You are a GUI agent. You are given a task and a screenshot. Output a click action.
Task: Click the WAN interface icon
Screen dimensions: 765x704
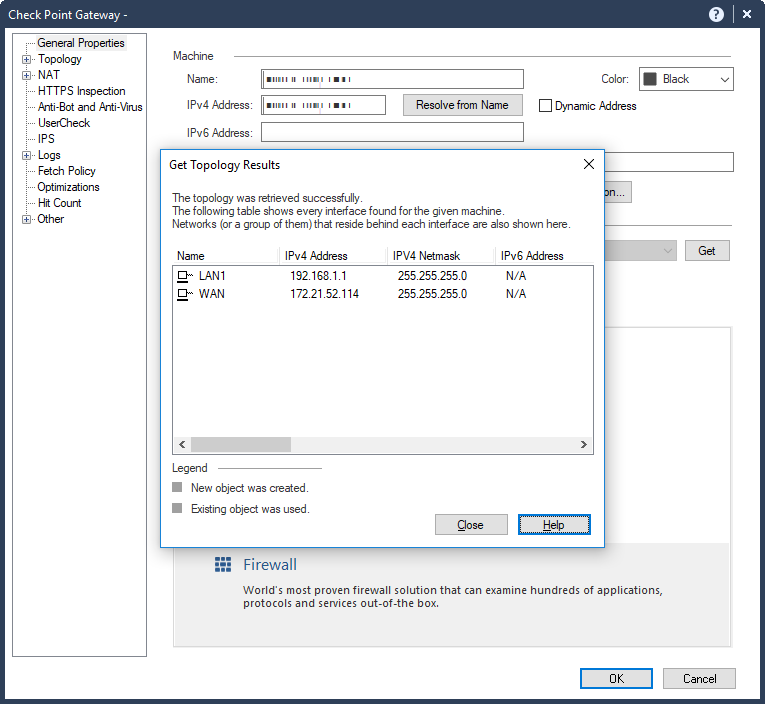(x=184, y=294)
